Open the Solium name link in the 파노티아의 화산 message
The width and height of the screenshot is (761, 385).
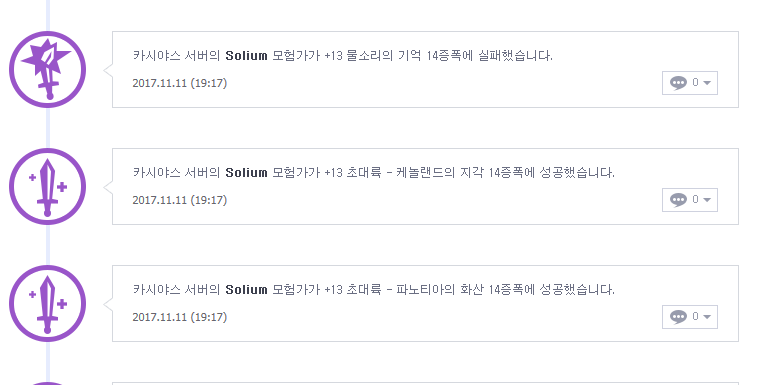point(246,290)
